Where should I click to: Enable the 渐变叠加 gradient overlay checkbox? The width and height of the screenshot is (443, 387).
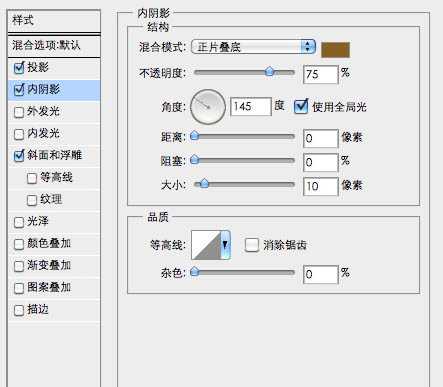point(19,266)
